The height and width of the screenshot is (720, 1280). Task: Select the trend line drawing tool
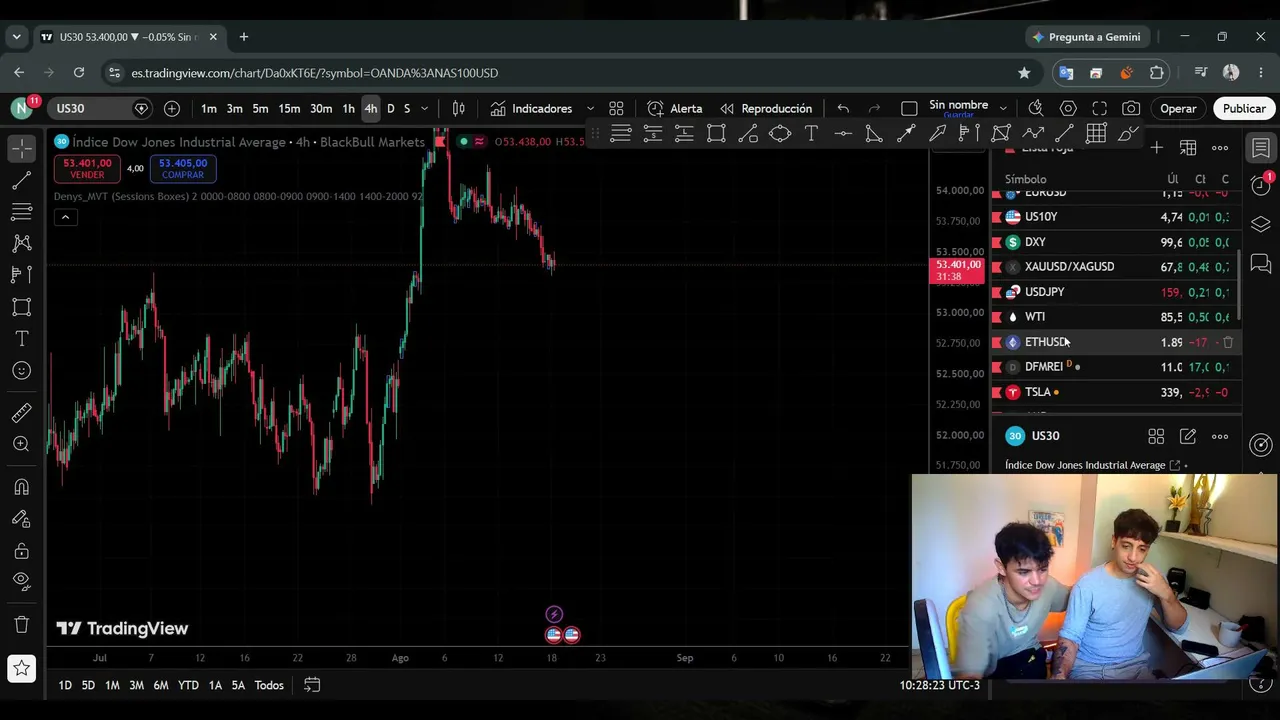coord(21,180)
